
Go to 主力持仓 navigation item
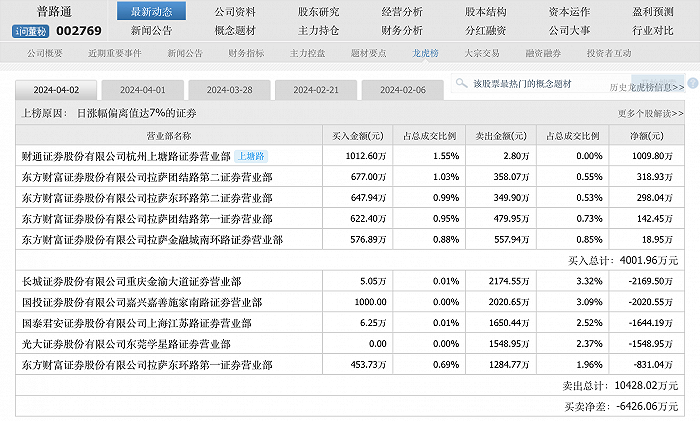318,31
